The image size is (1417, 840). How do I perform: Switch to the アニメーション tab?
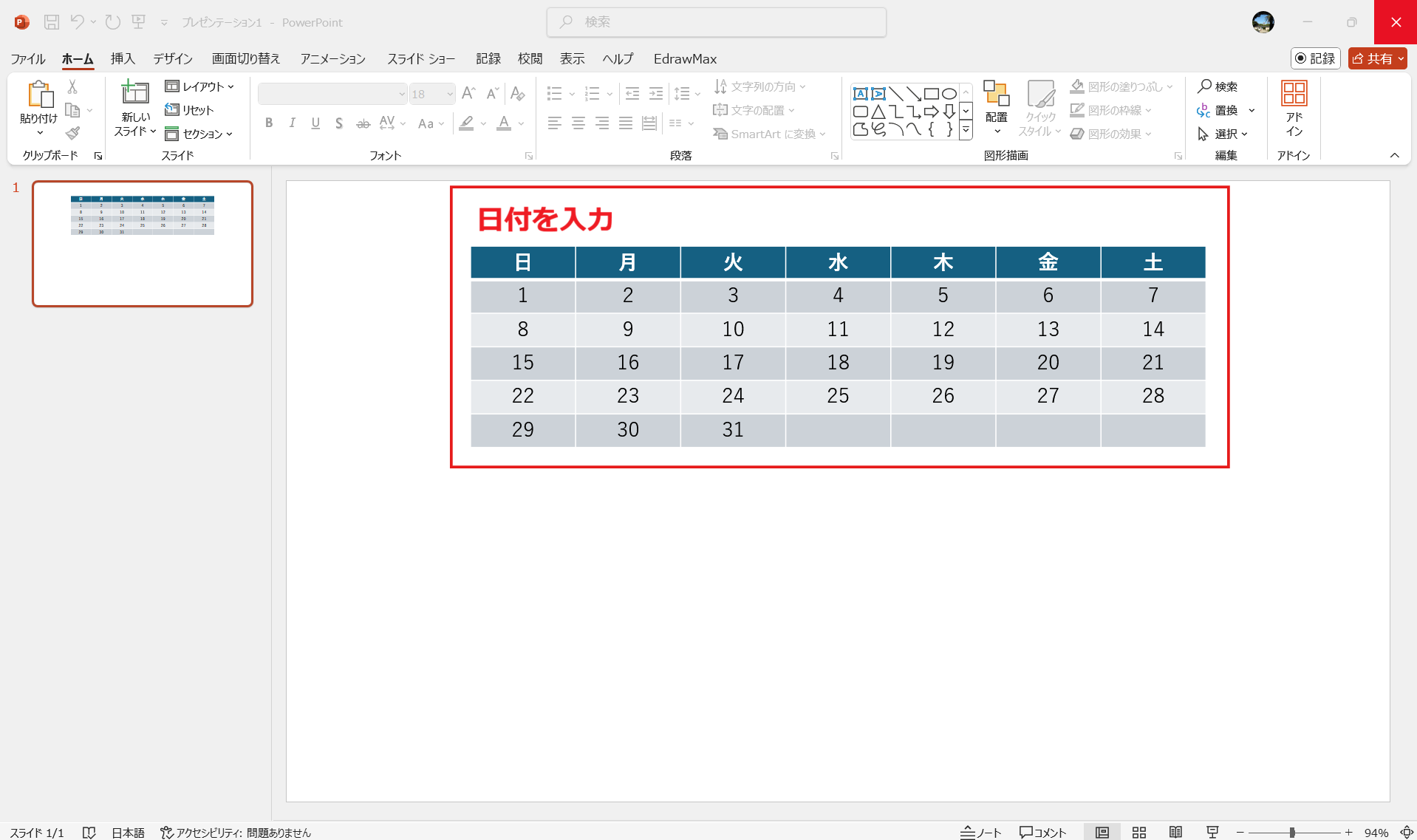[332, 58]
